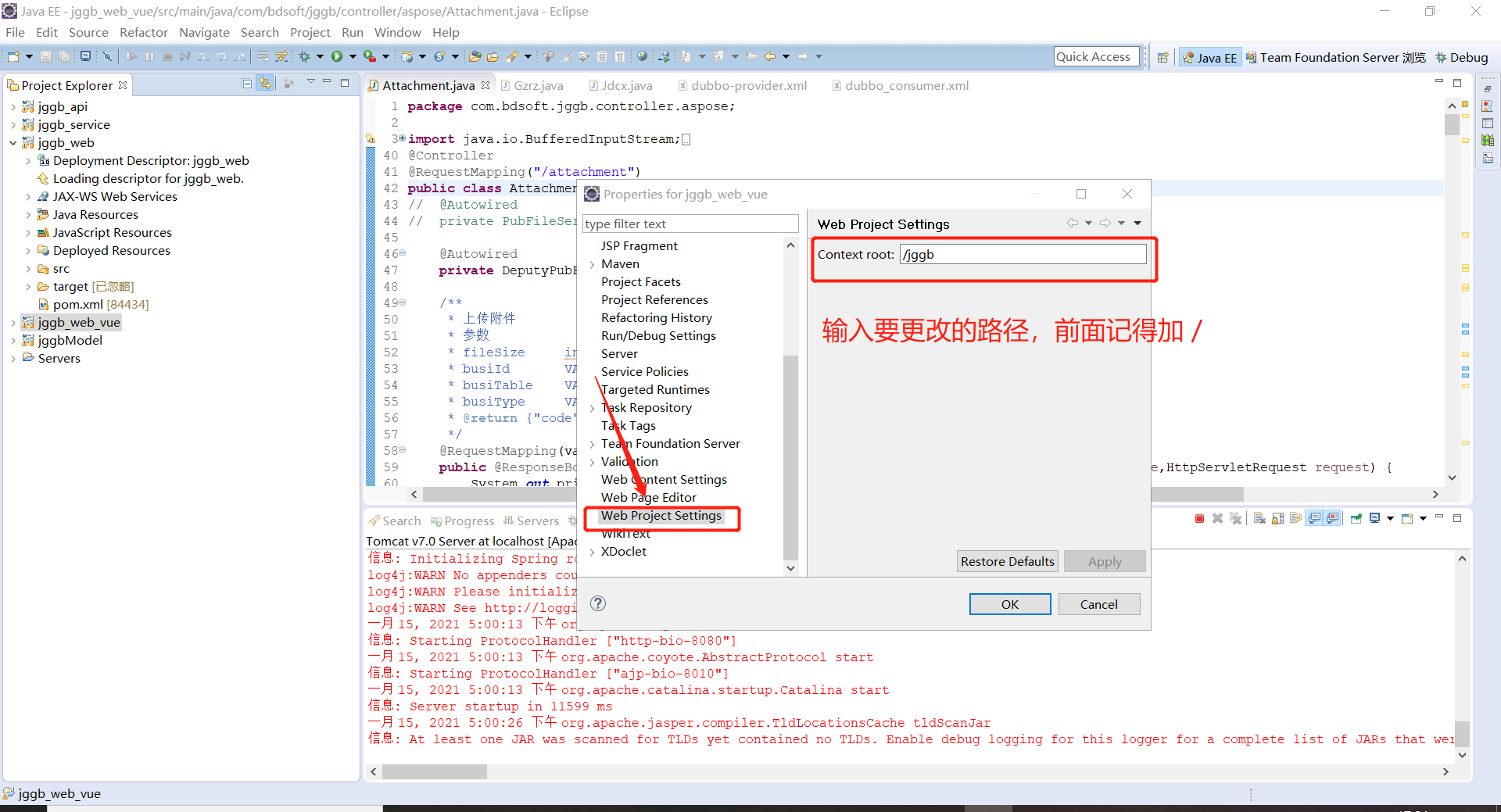Screen dimensions: 1501x812
Task: Switch to the Java EE perspective
Action: [x=1210, y=56]
